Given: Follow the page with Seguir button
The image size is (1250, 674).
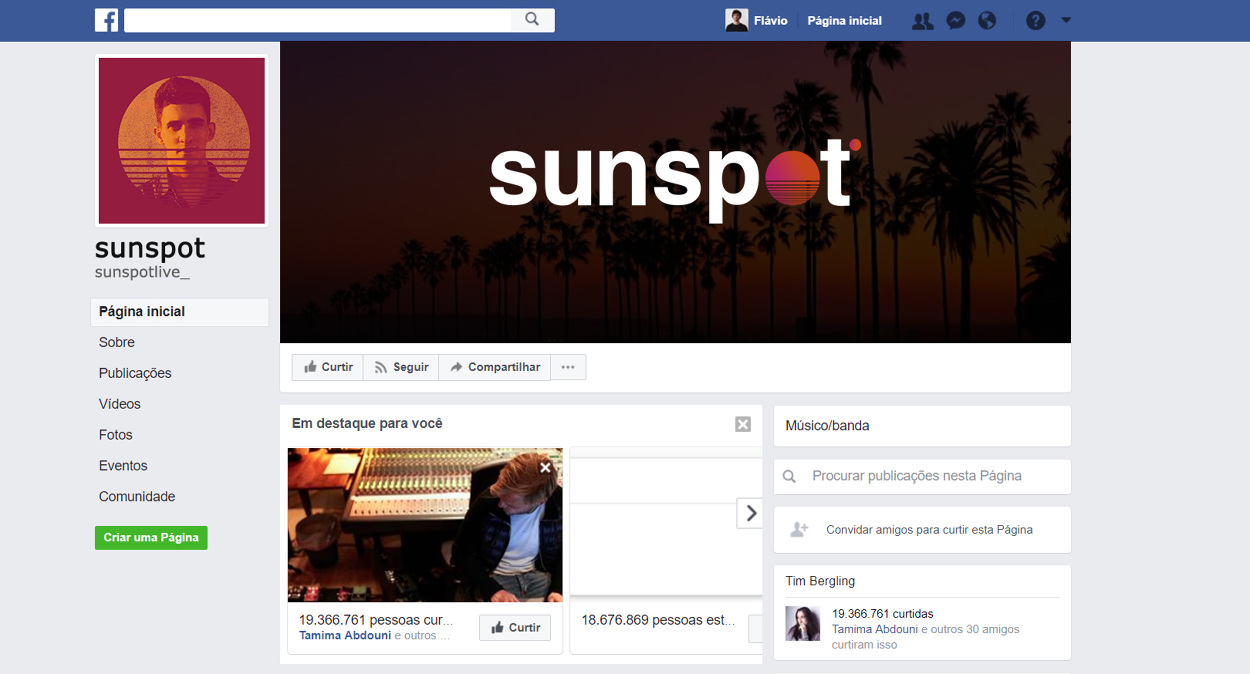Looking at the screenshot, I should pyautogui.click(x=401, y=368).
